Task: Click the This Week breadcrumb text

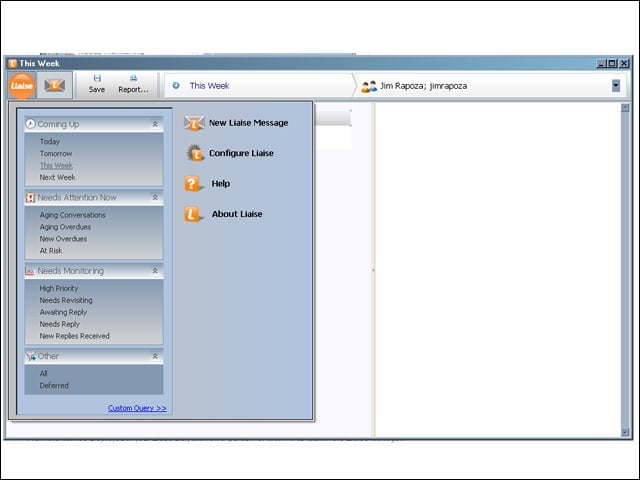Action: pos(209,86)
